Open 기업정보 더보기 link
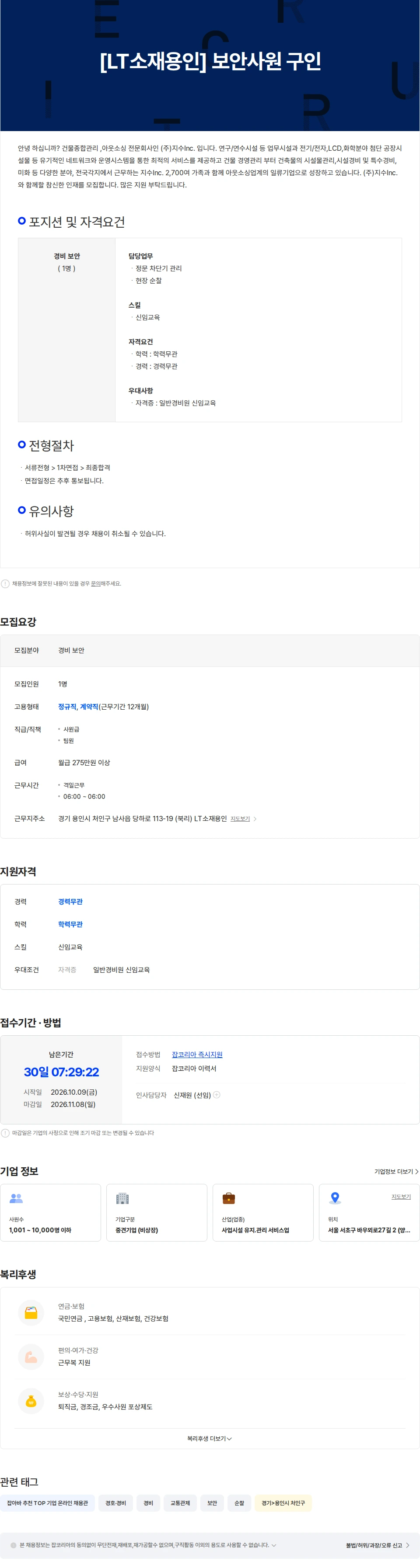 tap(396, 1171)
